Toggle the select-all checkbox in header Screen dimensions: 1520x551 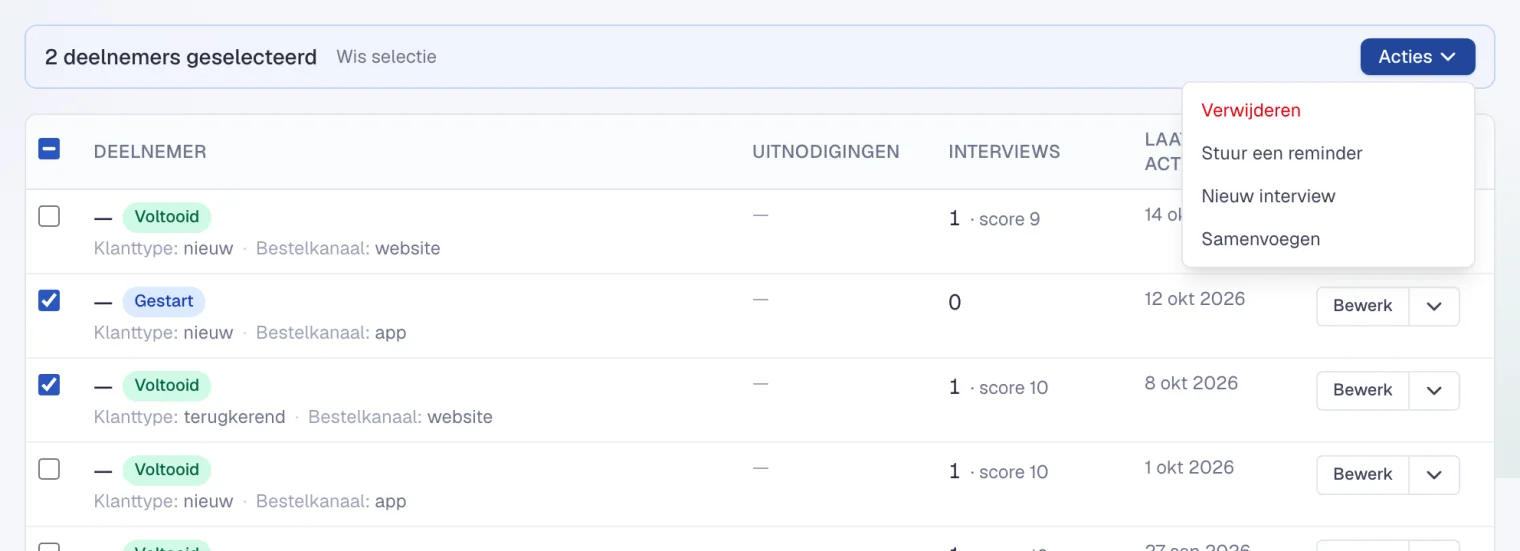point(49,149)
